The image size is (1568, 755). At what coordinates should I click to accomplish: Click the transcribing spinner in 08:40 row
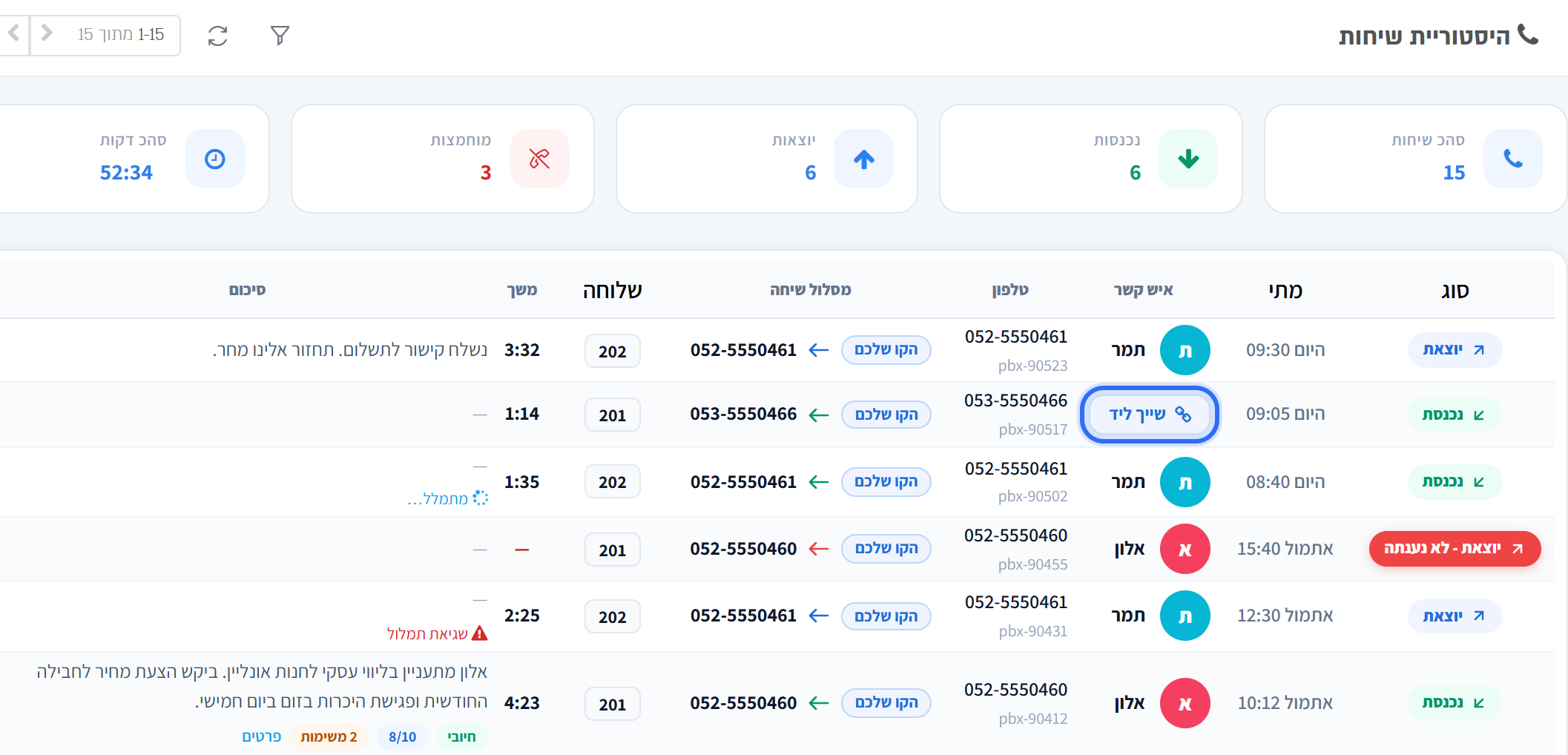point(481,498)
